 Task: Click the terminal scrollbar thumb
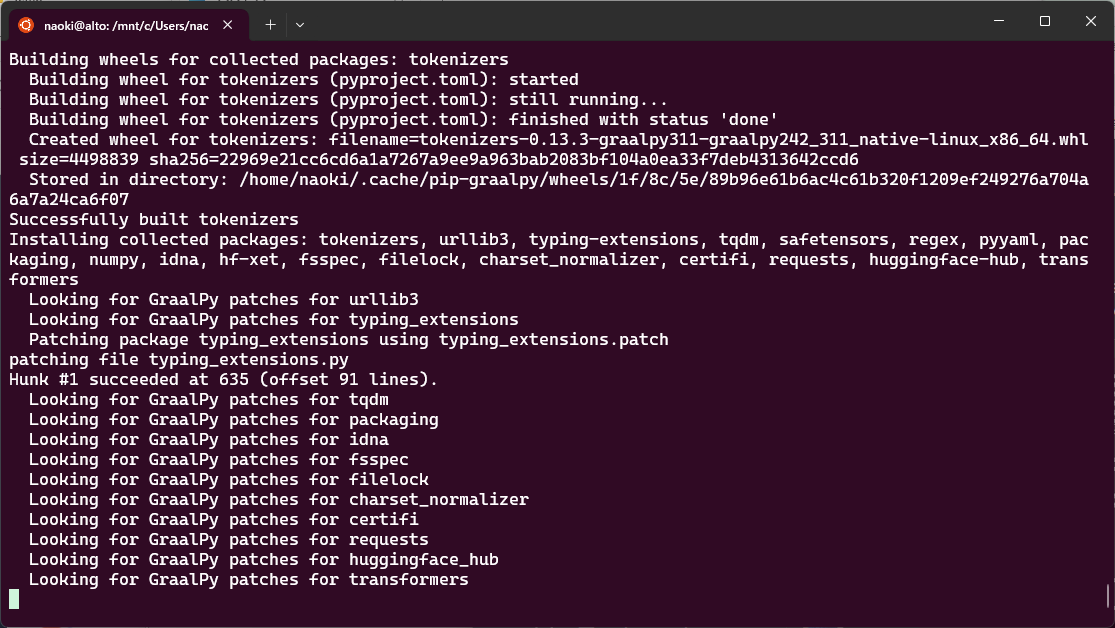point(1108,595)
